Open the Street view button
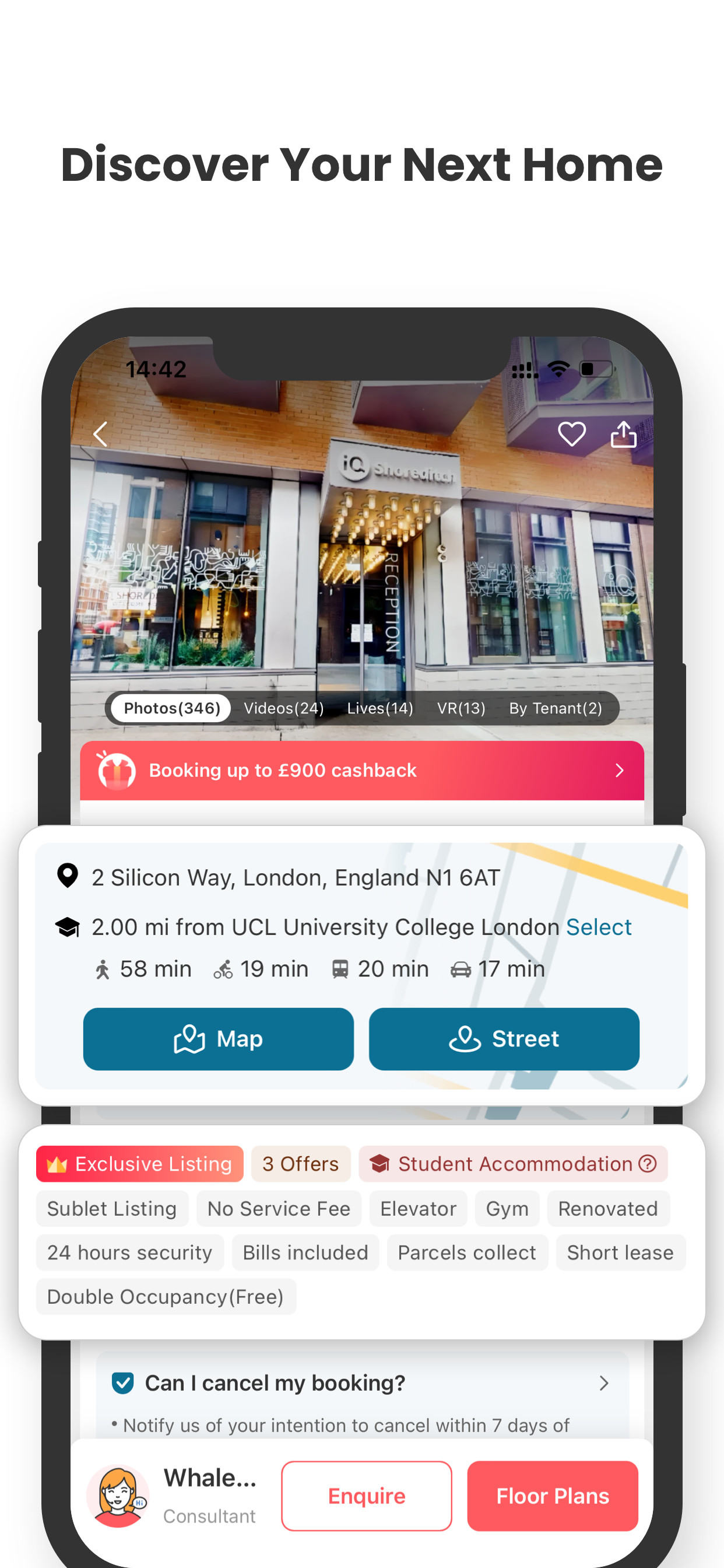724x1568 pixels. [x=504, y=1038]
